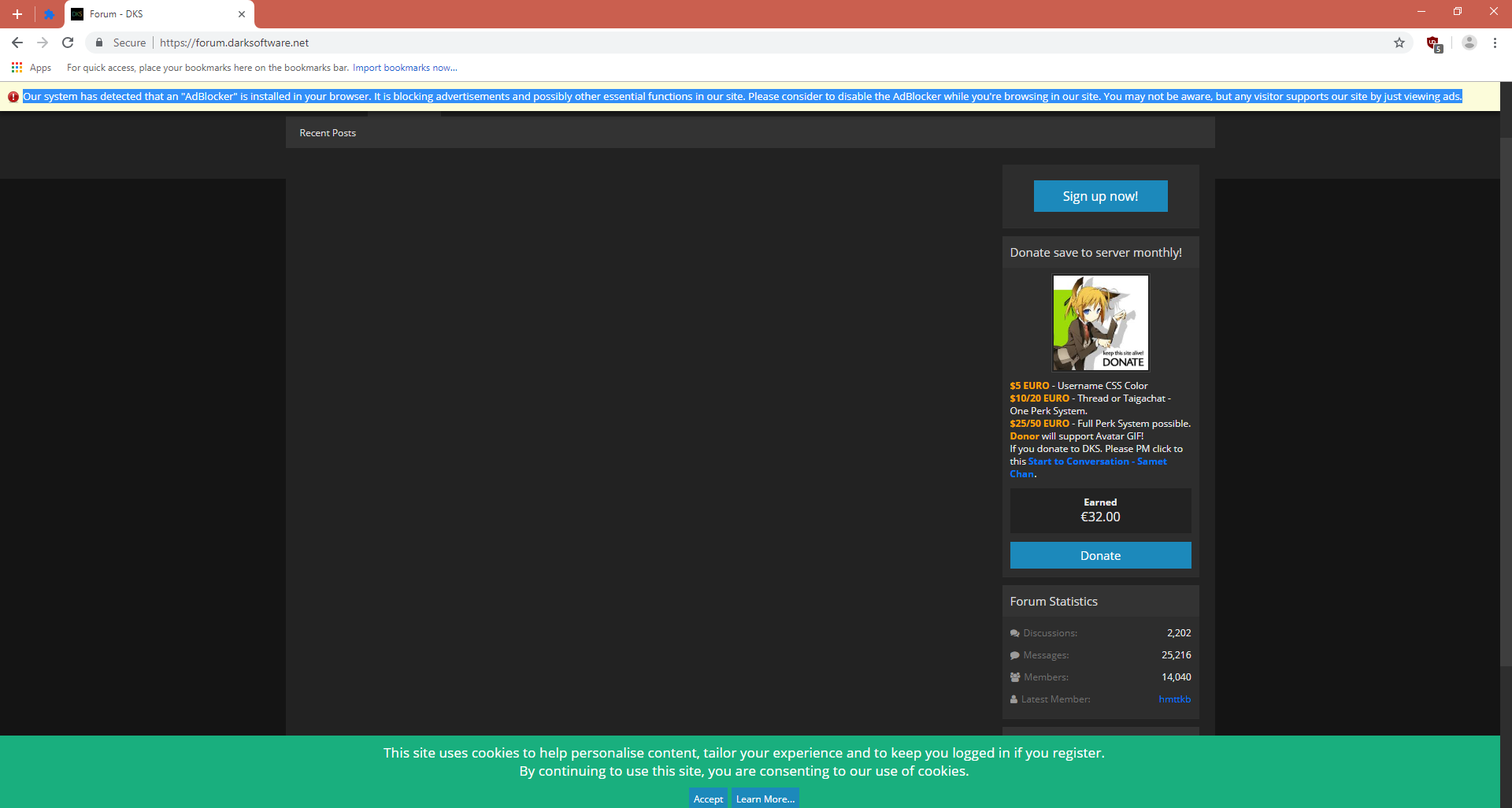The width and height of the screenshot is (1512, 808).
Task: Click the AdBlocker warning alert icon
Action: coord(13,97)
